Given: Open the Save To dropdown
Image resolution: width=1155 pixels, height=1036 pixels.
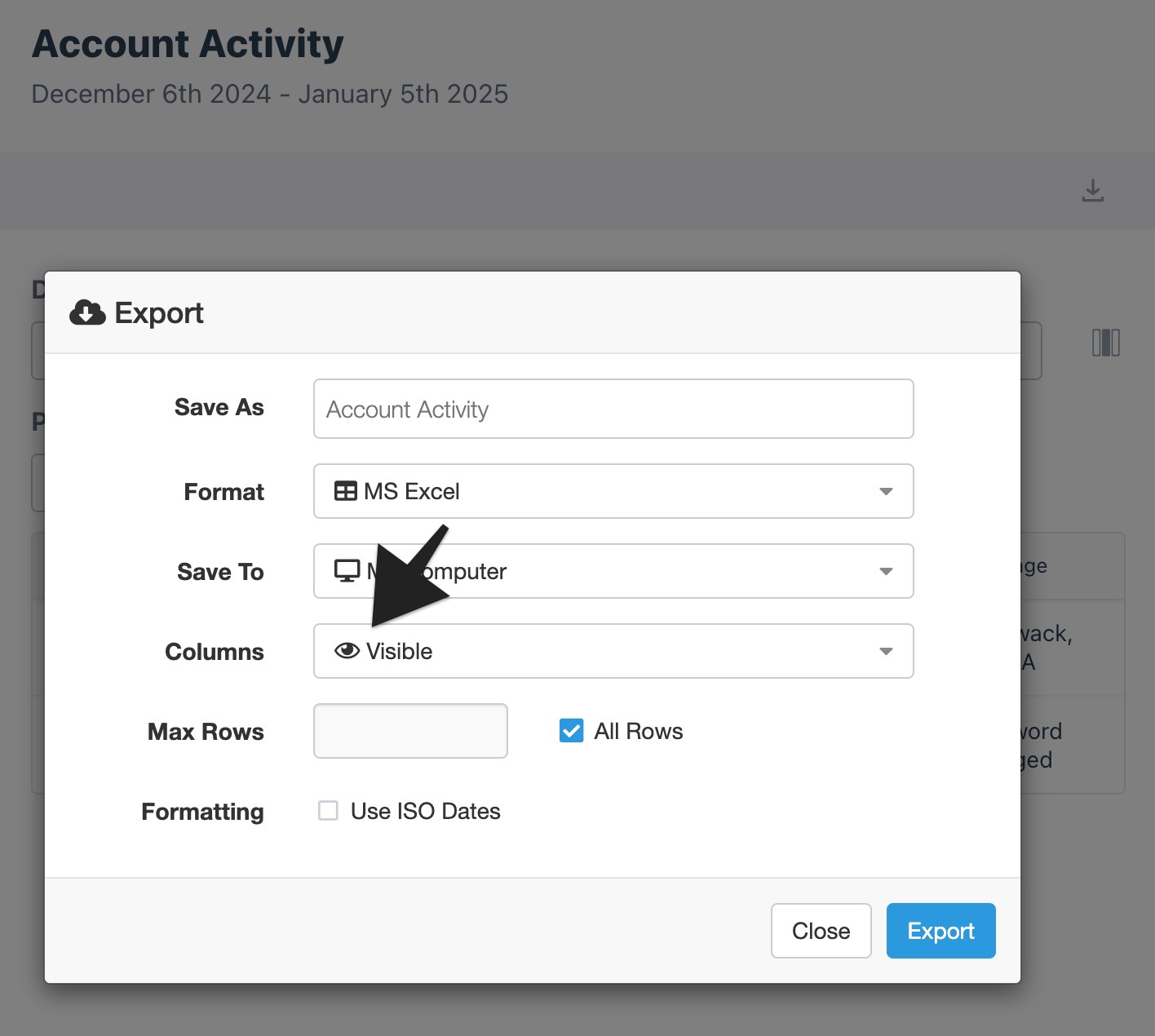Looking at the screenshot, I should [613, 571].
